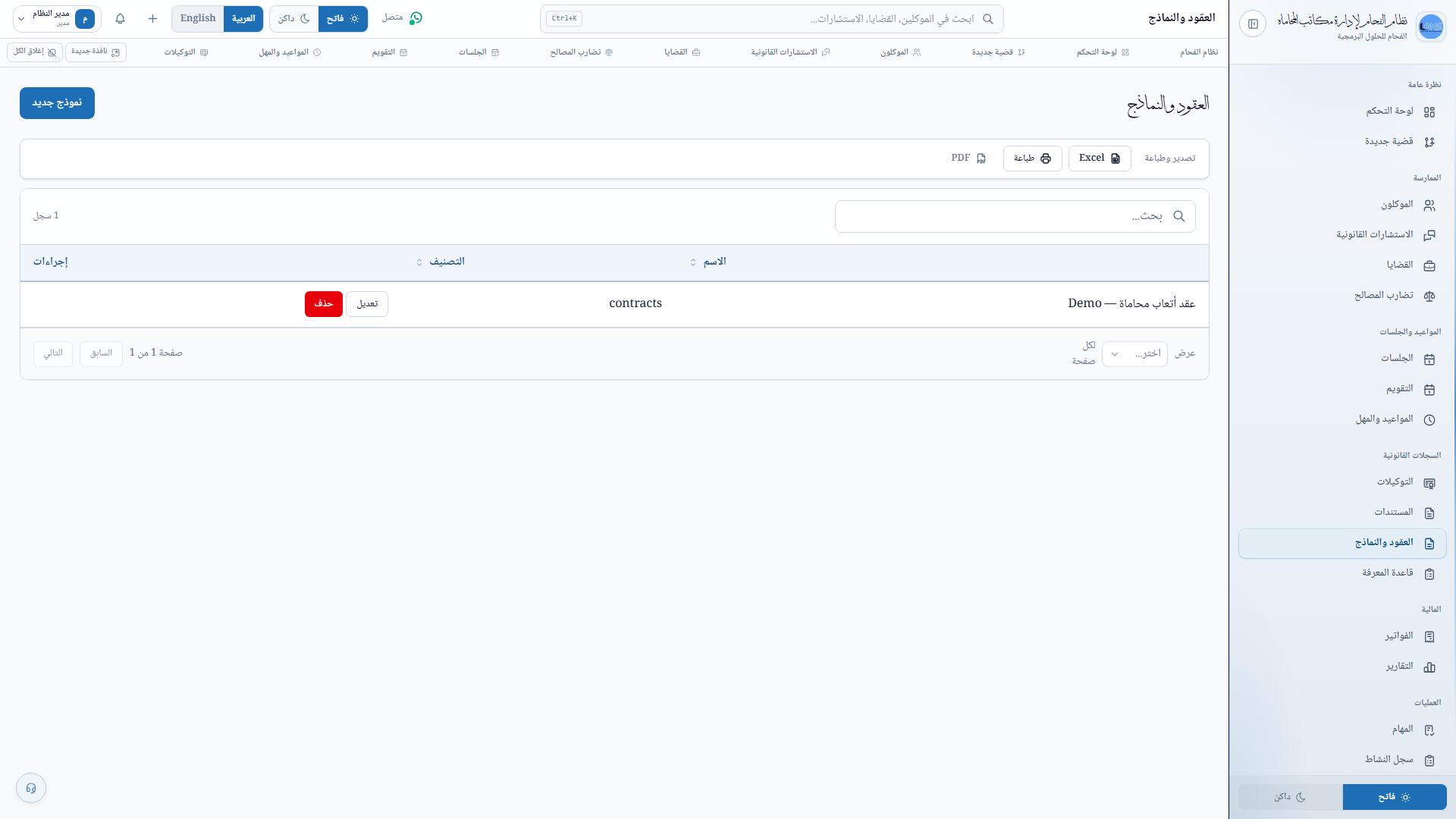The image size is (1456, 819).
Task: Click the magnifier icon in table search
Action: (x=1178, y=216)
